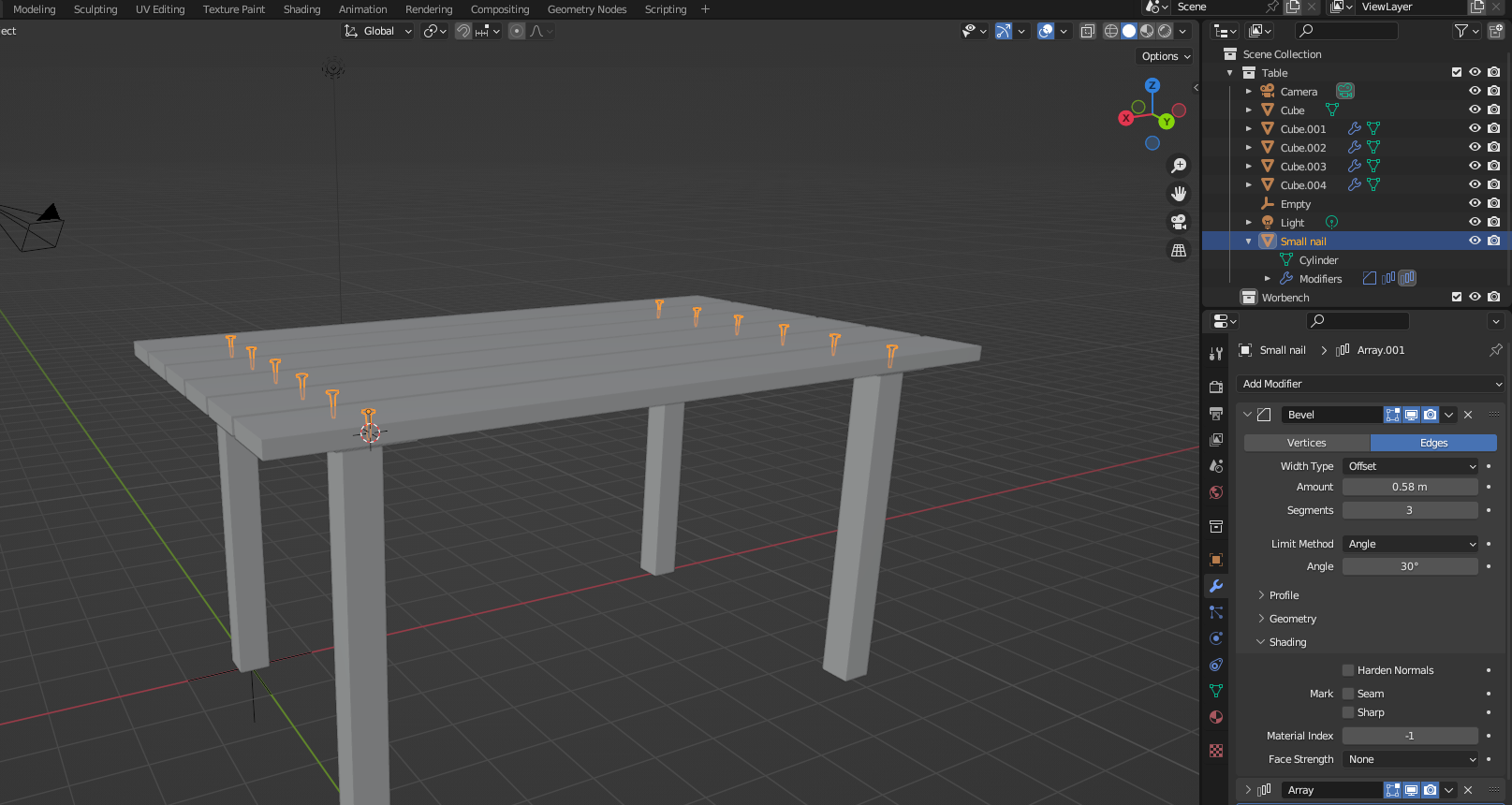Viewport: 1512px width, 805px height.
Task: Select Vertices bevel mode button
Action: [1307, 443]
